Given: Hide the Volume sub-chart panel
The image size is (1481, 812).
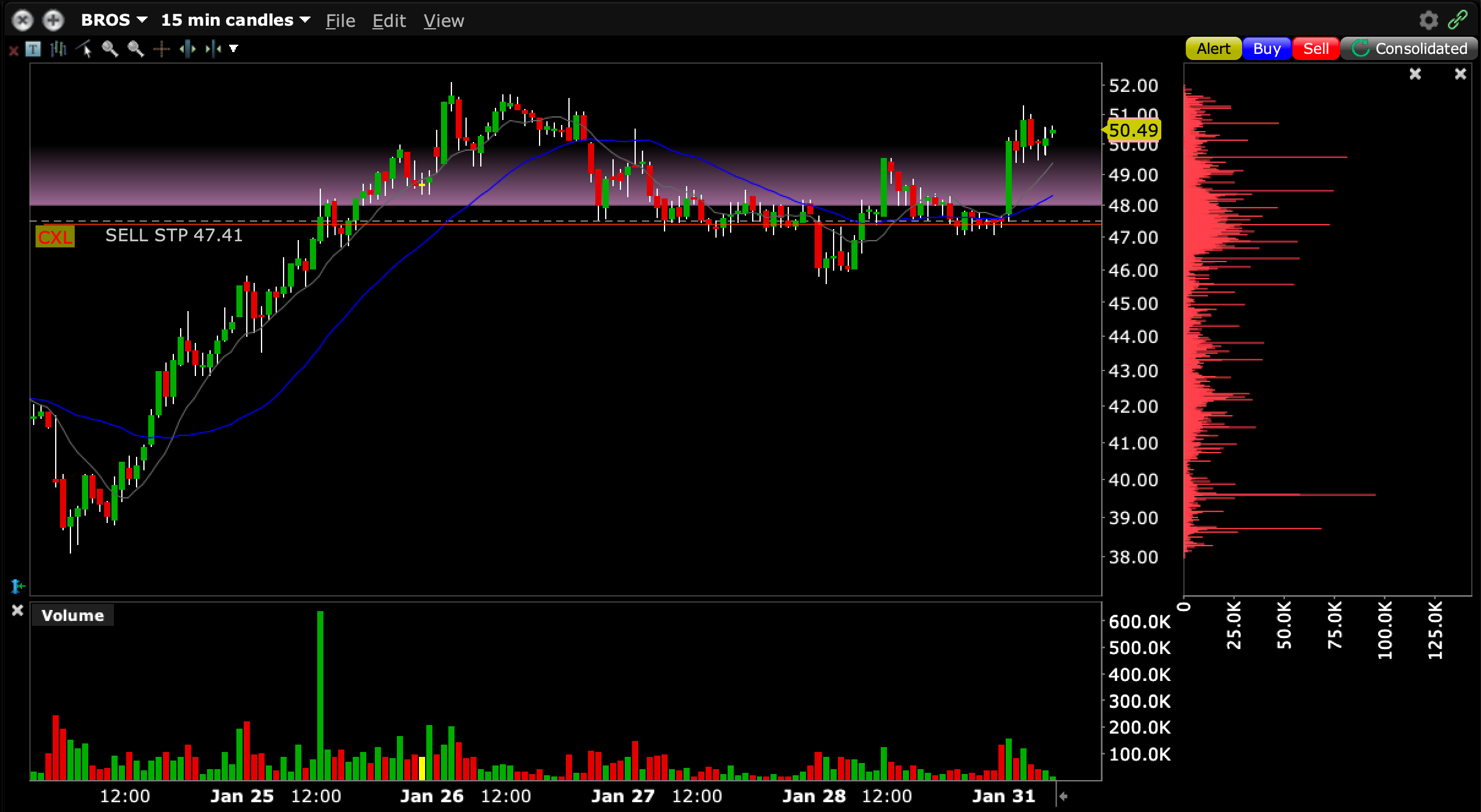Looking at the screenshot, I should click(18, 610).
